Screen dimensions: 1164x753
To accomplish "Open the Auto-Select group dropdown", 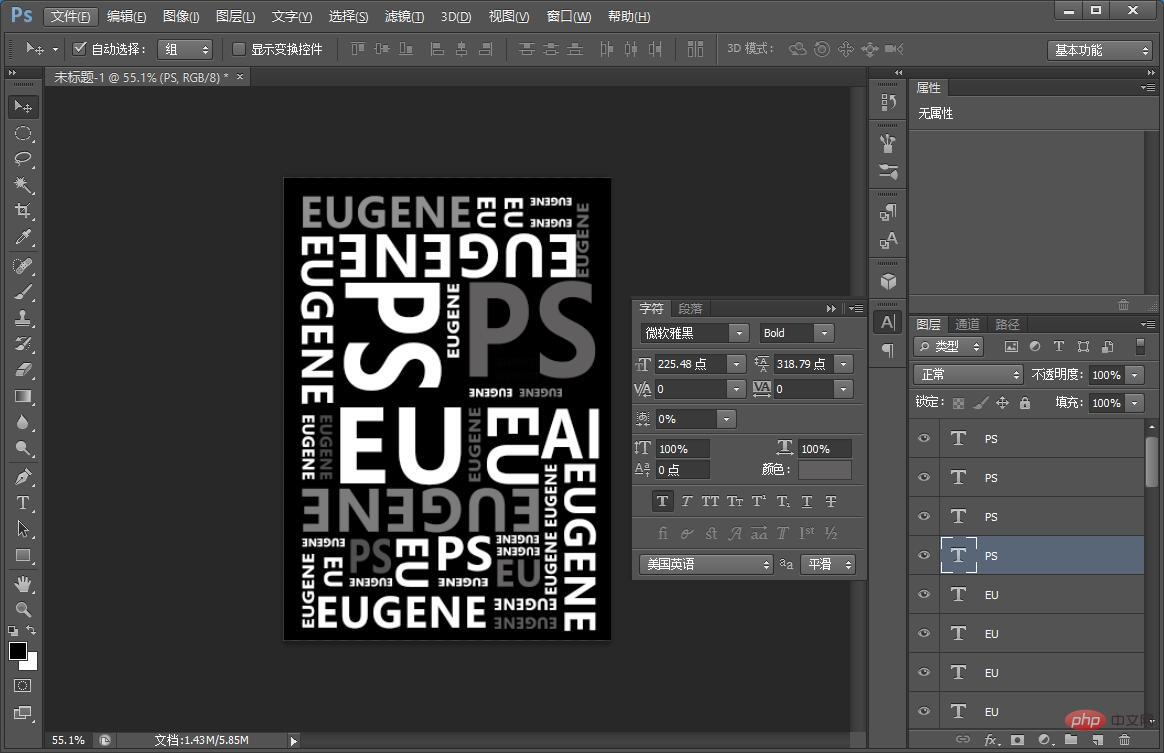I will (x=185, y=50).
